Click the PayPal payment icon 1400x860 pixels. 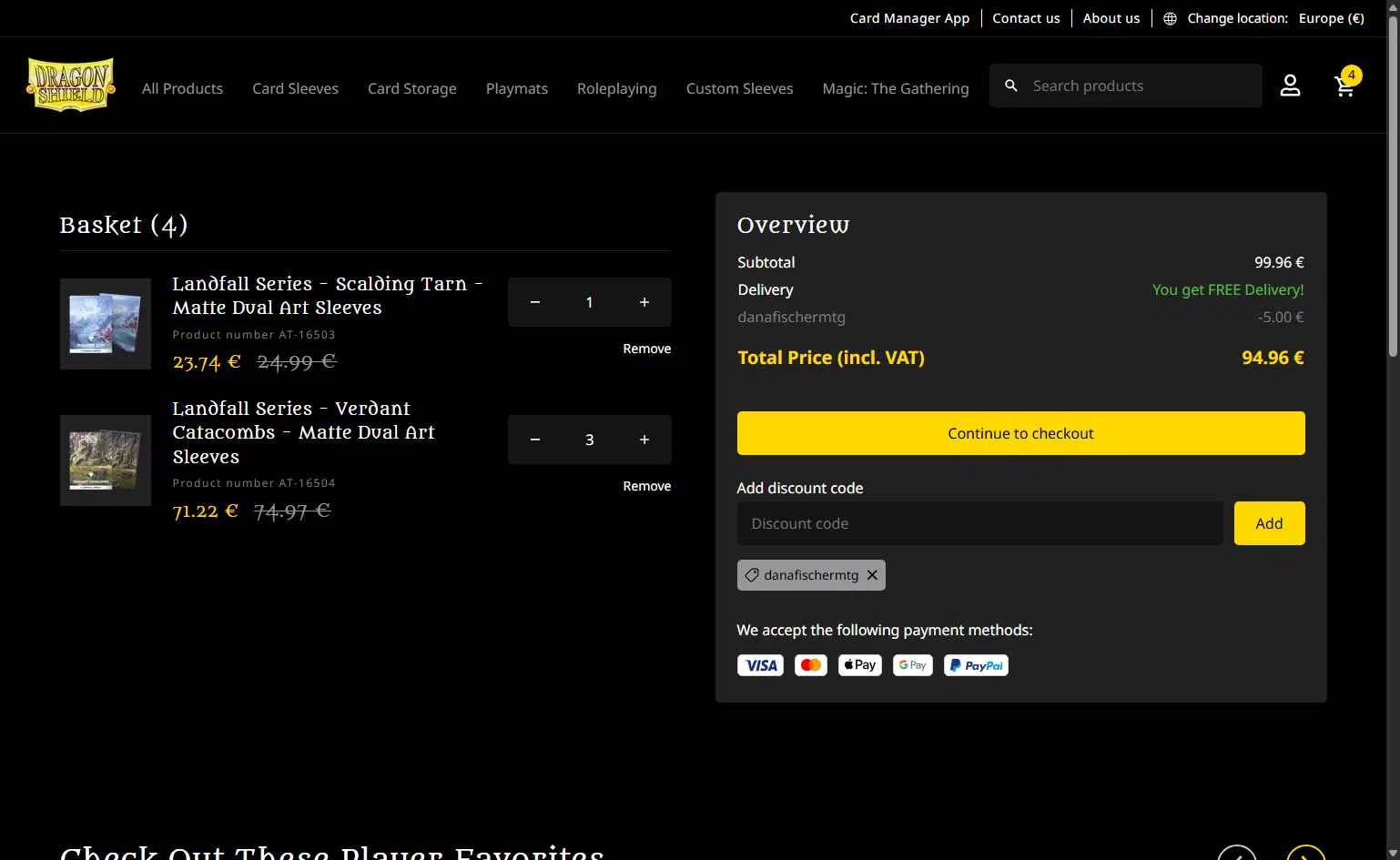coord(976,665)
